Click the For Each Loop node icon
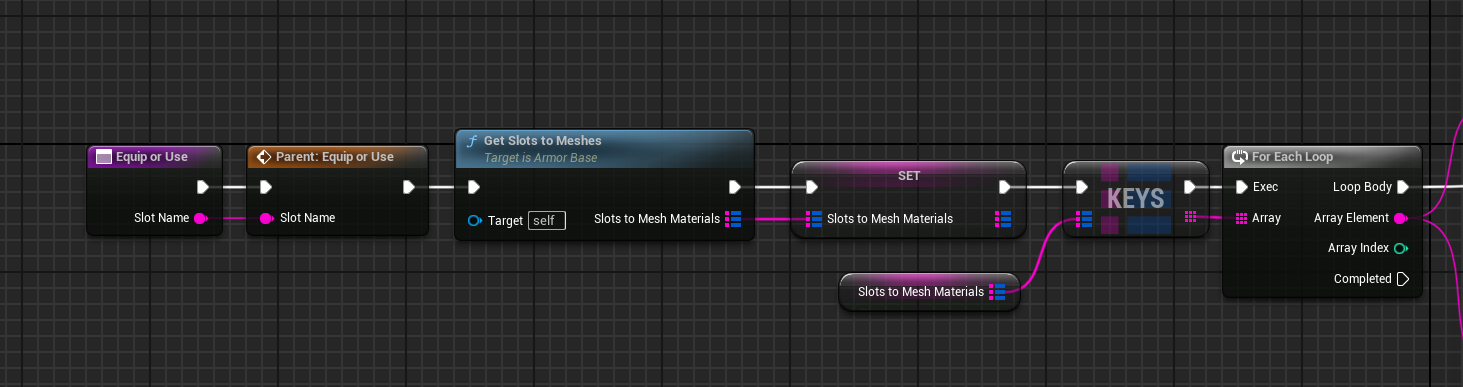 (1240, 157)
